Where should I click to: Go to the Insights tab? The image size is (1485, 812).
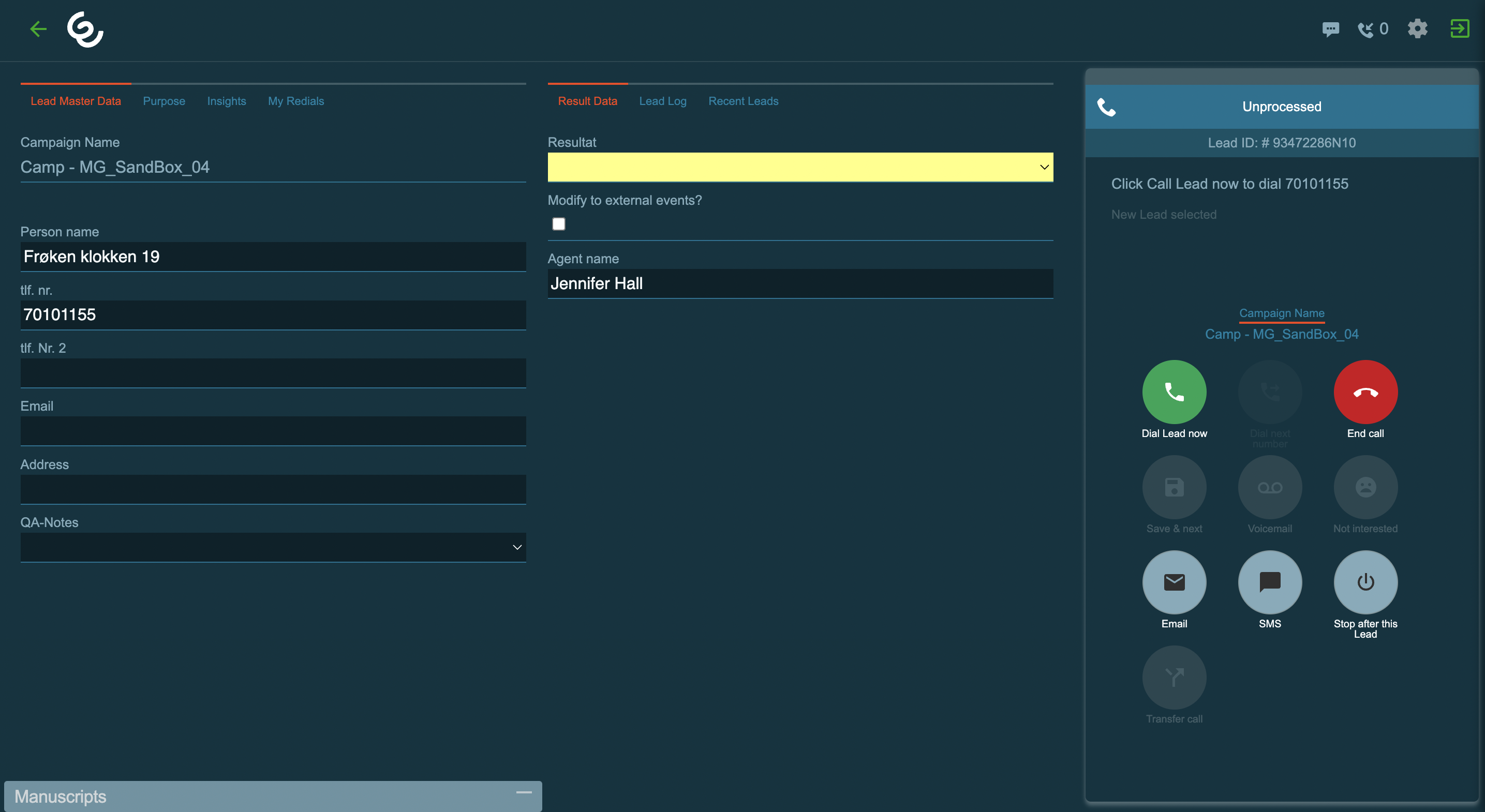(x=226, y=101)
